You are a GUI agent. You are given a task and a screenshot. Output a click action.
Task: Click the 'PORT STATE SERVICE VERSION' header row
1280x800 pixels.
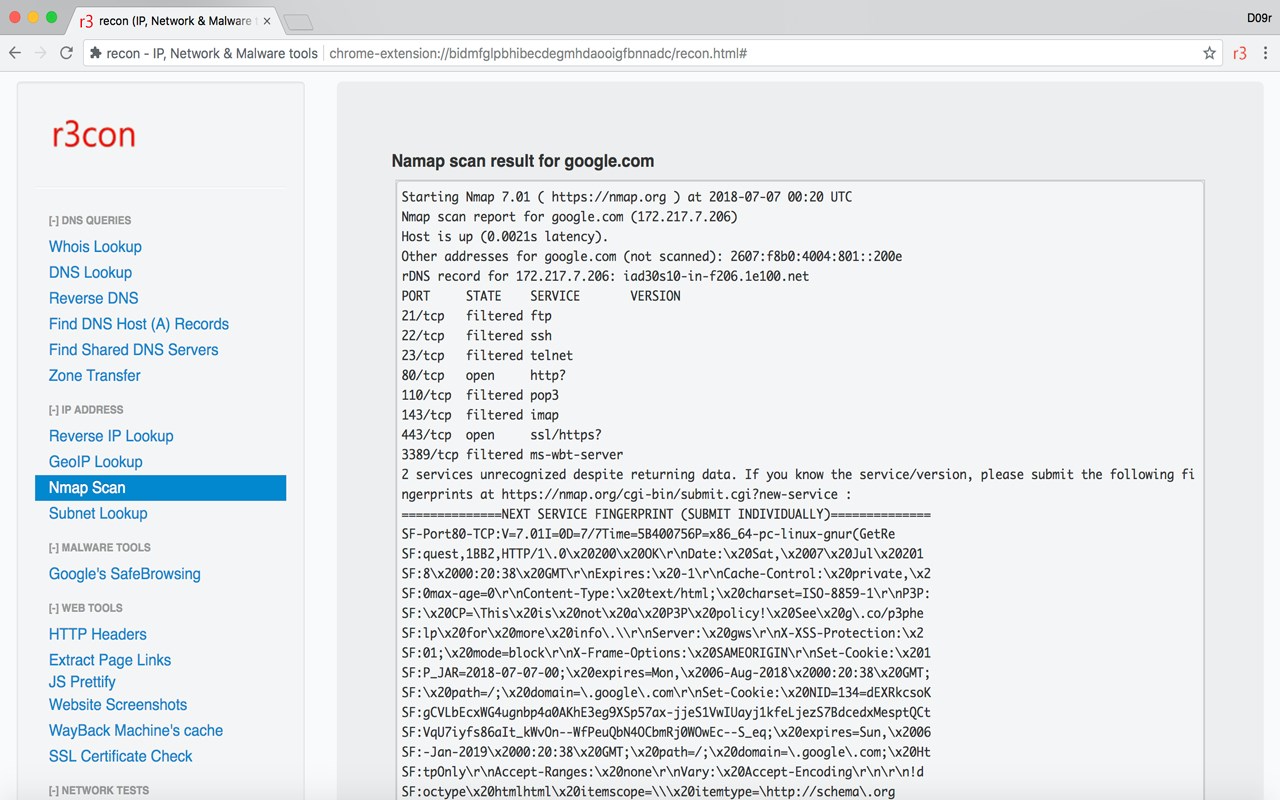(x=541, y=296)
